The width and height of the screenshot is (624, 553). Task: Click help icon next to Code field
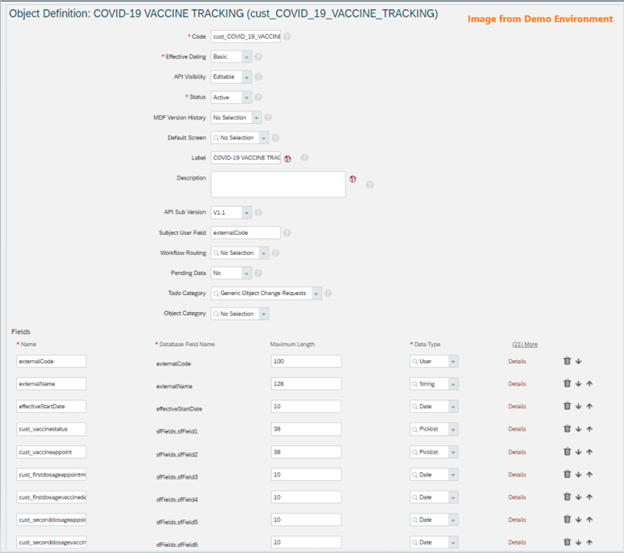(x=287, y=37)
